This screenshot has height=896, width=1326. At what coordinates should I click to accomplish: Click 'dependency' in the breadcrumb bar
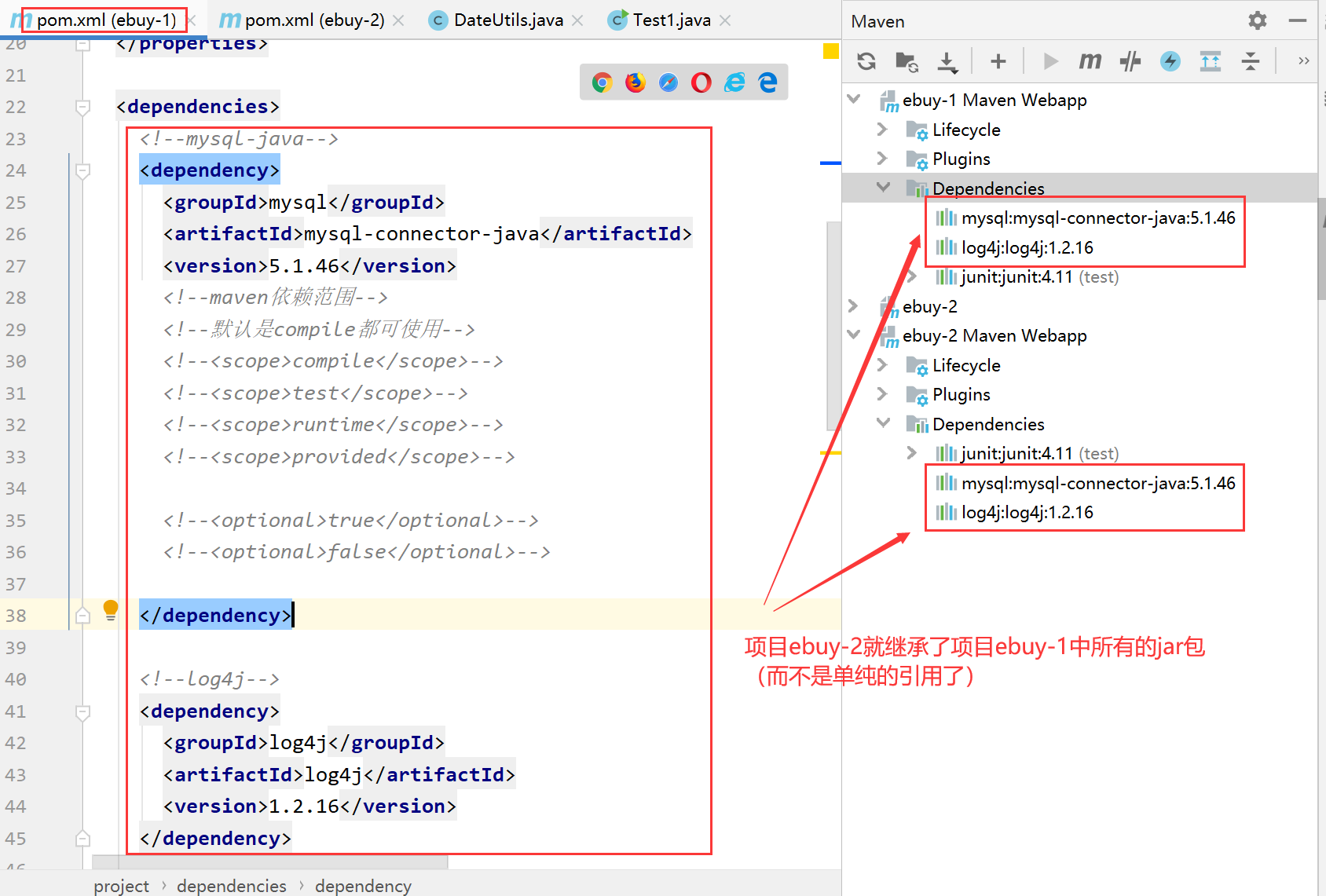tap(363, 886)
